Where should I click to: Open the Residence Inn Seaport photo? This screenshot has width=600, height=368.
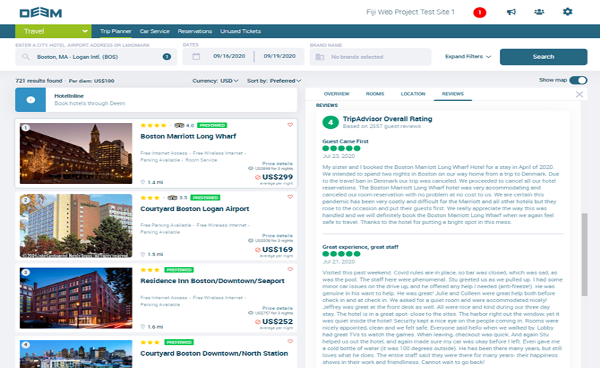(x=76, y=298)
